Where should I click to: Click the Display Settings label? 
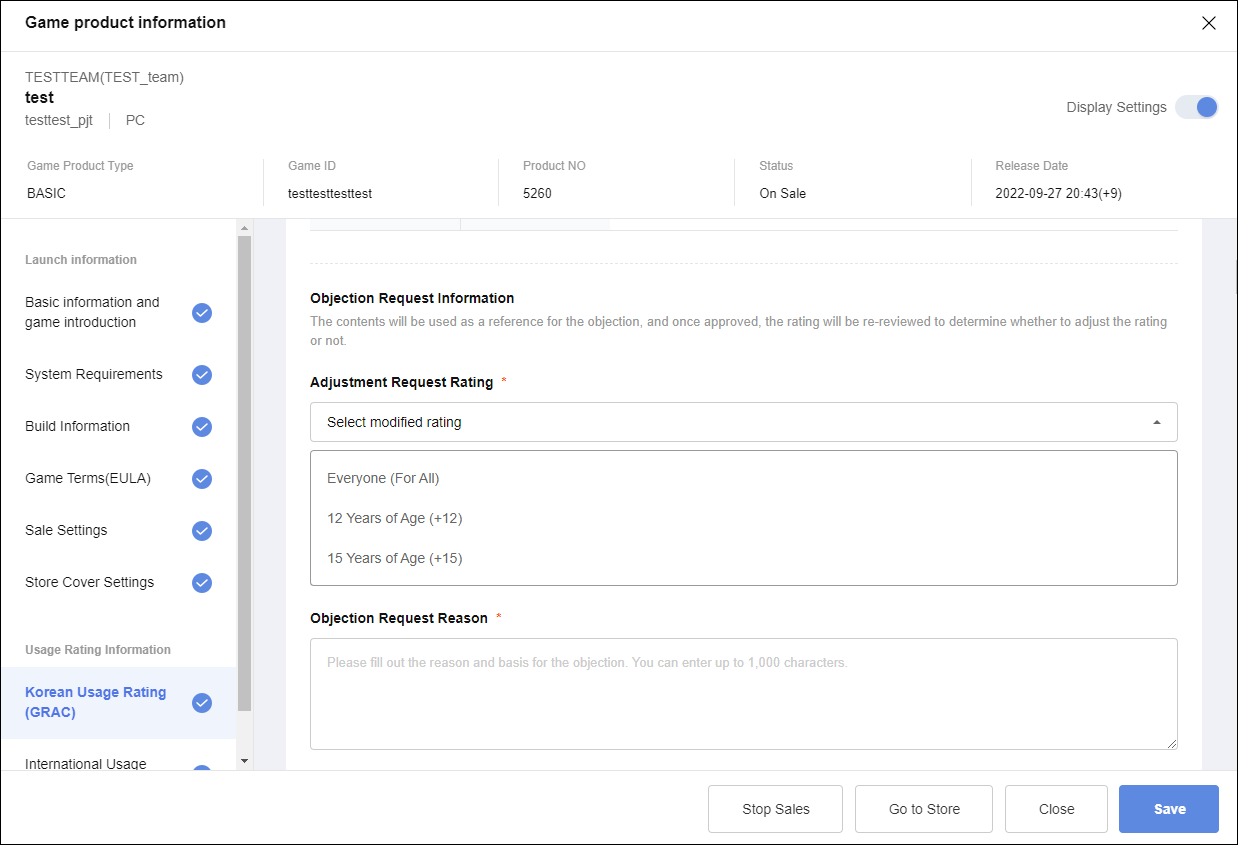click(1116, 107)
